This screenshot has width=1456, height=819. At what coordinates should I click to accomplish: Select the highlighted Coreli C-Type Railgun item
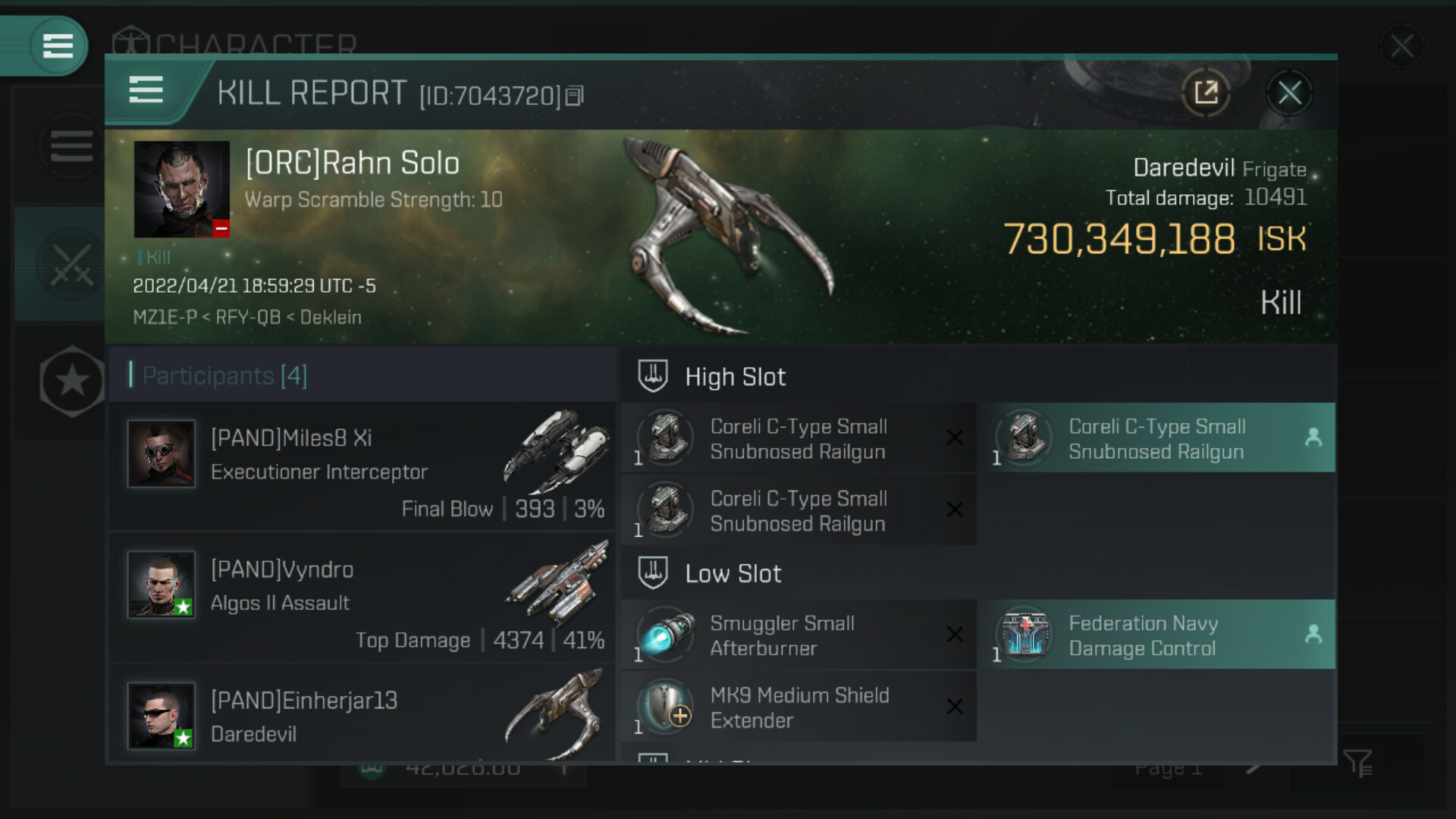point(1157,438)
